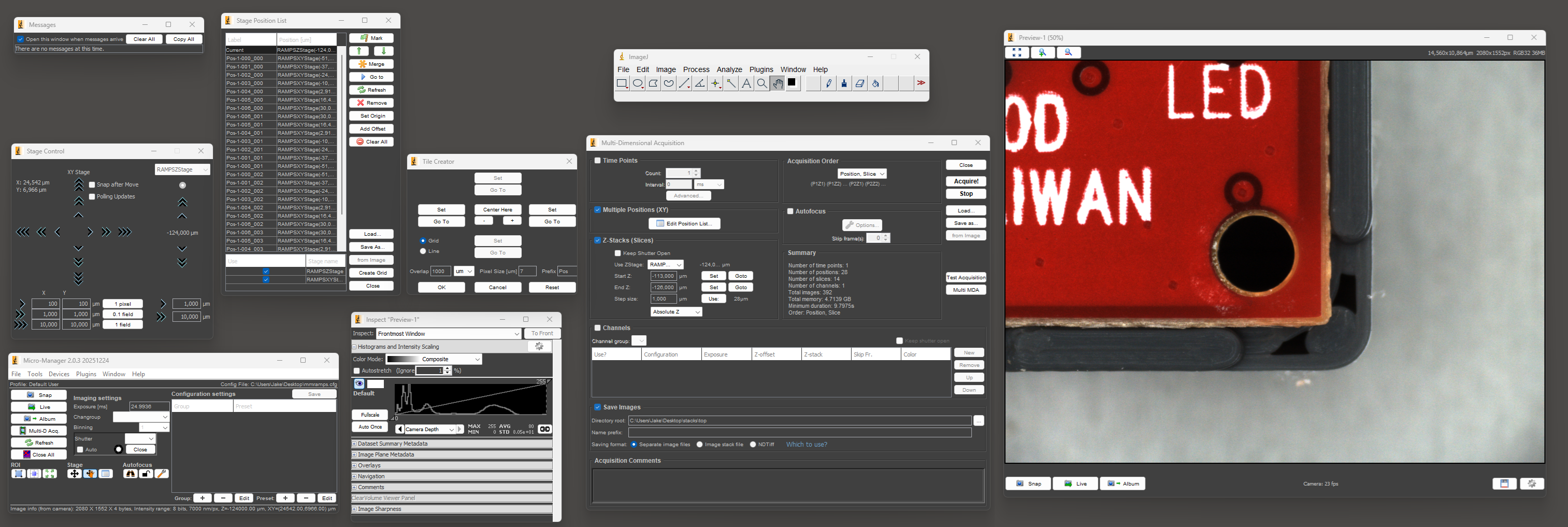Viewport: 1568px width, 527px height.
Task: Click the histogram link/sync icon
Action: (x=544, y=429)
